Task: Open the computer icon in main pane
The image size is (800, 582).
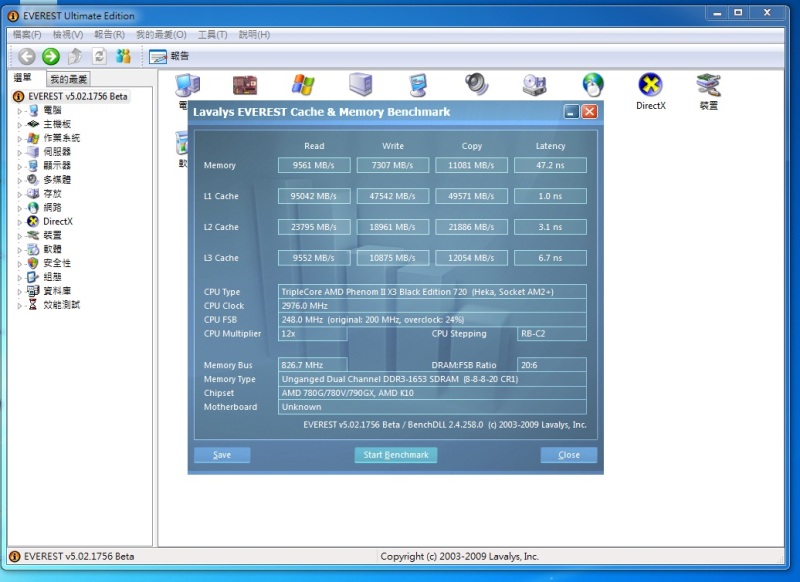Action: (187, 85)
